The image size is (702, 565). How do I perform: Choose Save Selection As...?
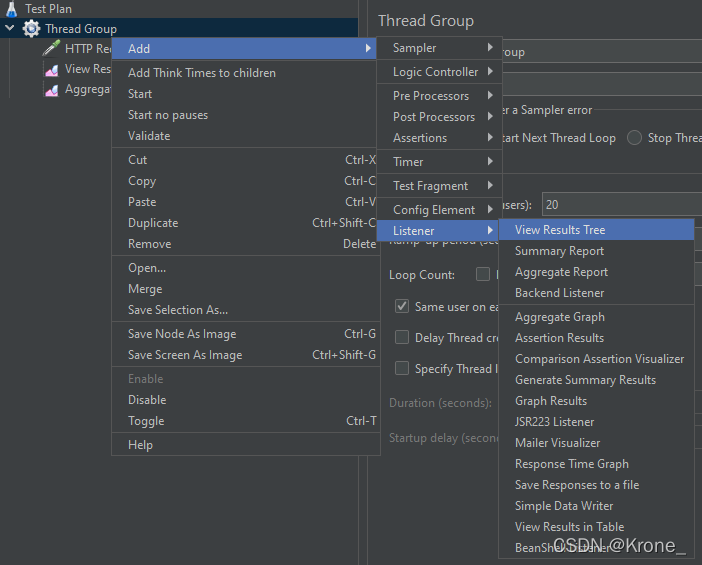pos(244,310)
